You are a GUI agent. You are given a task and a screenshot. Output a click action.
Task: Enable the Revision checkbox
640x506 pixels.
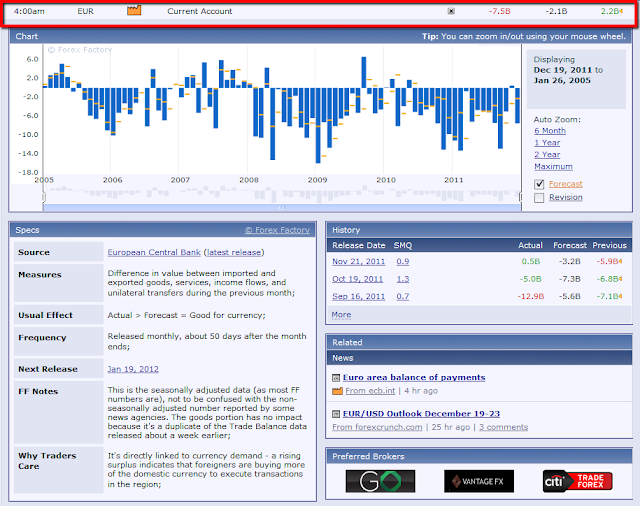(x=539, y=198)
